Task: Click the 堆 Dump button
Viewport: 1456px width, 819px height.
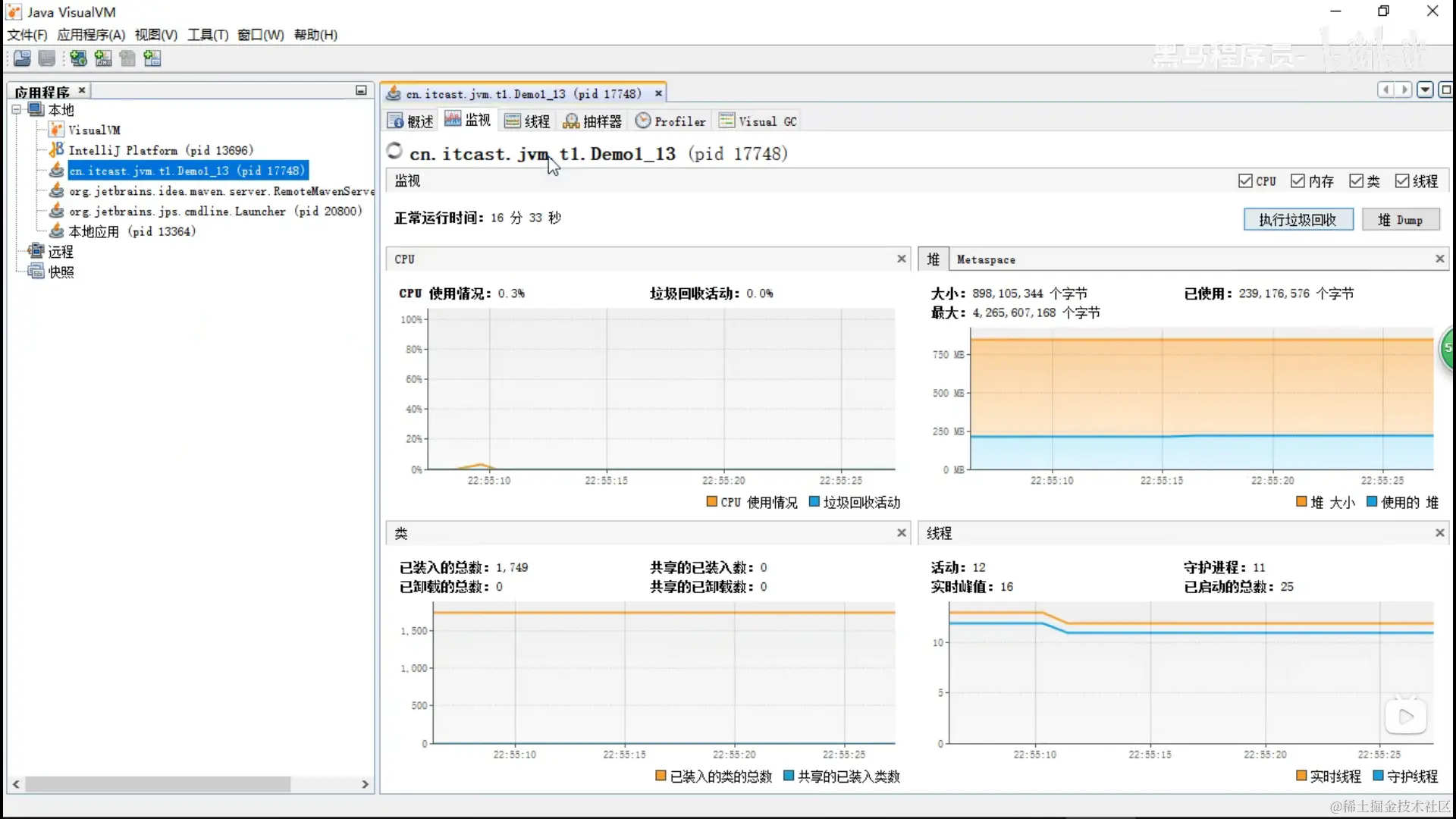Action: tap(1400, 220)
